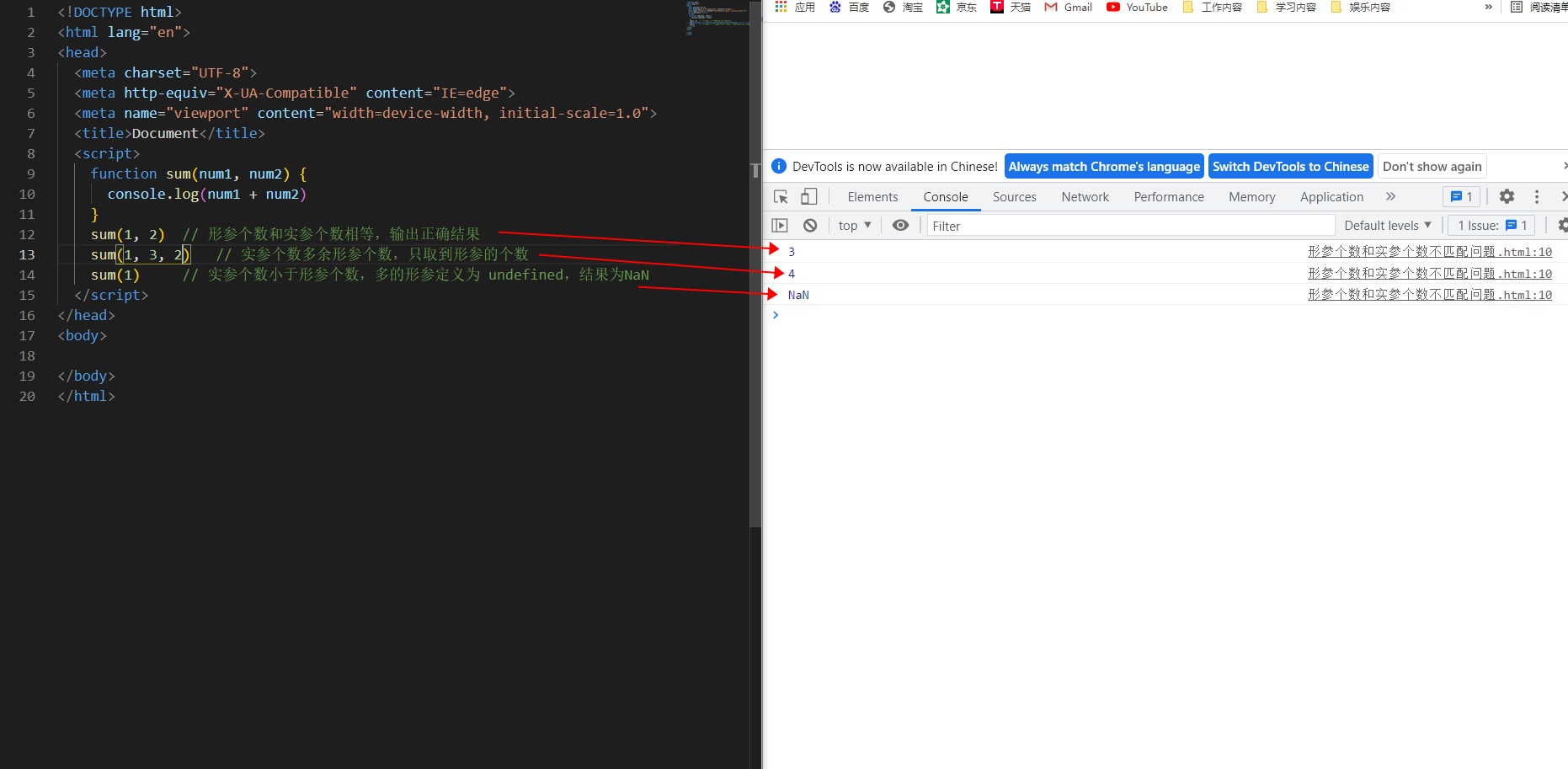Click the title tag on line 7
Screen dimensions: 1568x769
tap(169, 133)
